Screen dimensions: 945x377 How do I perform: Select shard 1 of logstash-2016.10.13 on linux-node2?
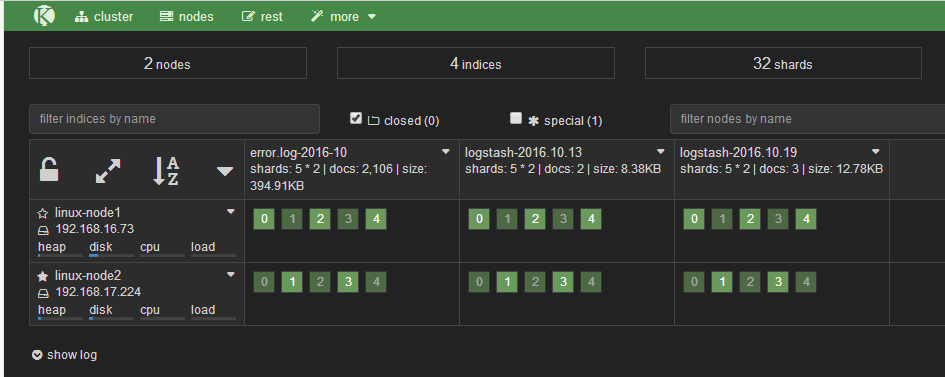click(x=507, y=282)
